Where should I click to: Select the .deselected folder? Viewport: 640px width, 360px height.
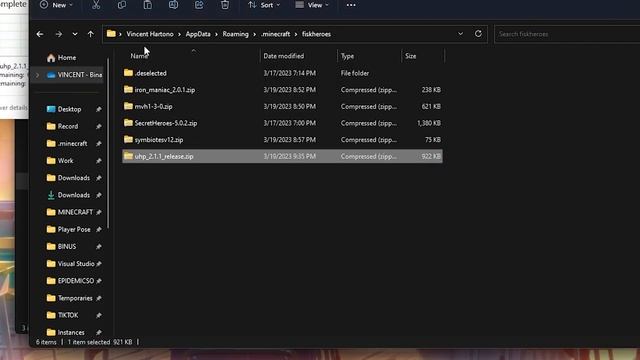pos(282,73)
